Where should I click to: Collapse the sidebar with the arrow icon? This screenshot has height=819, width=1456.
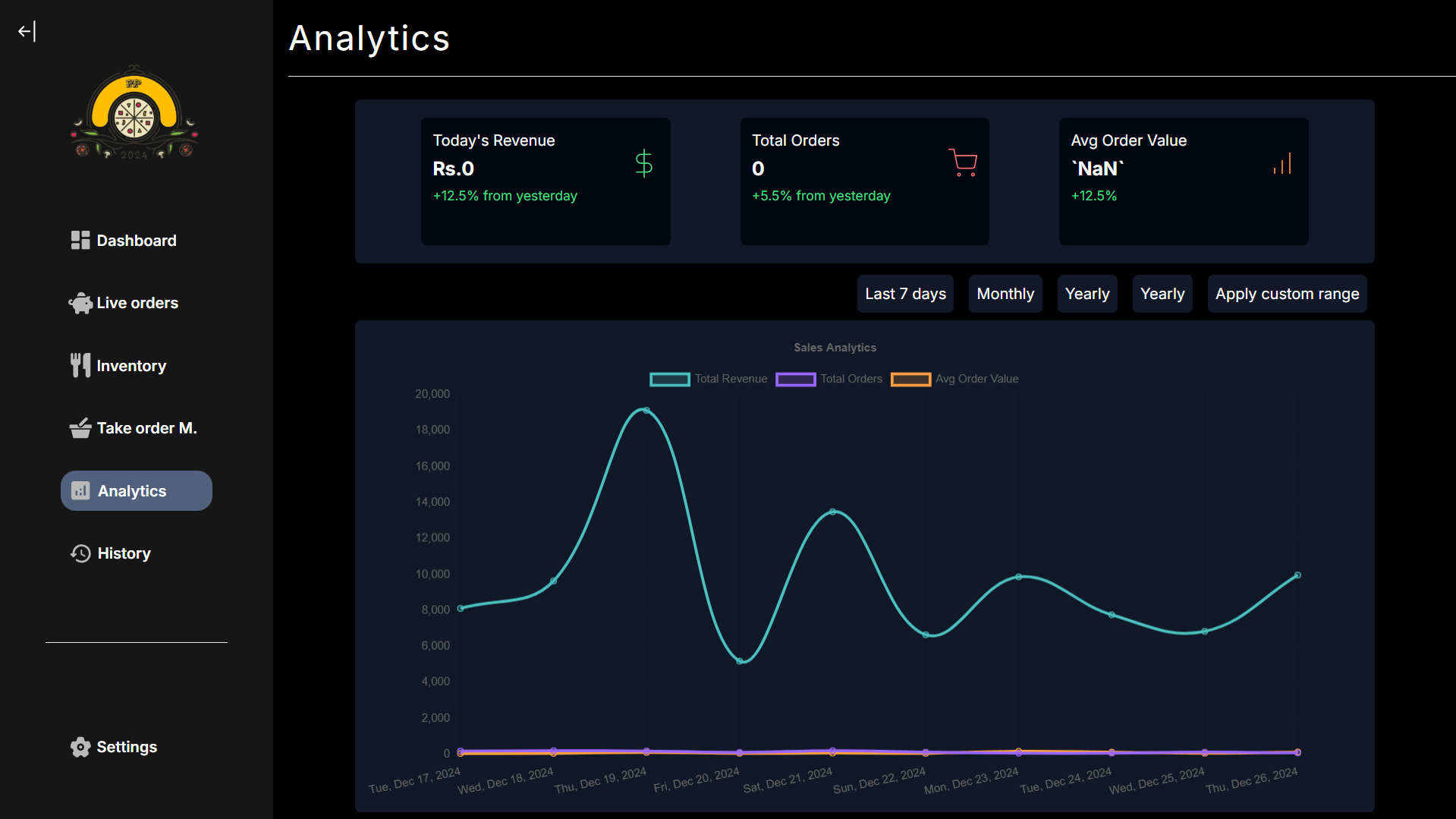tap(27, 31)
